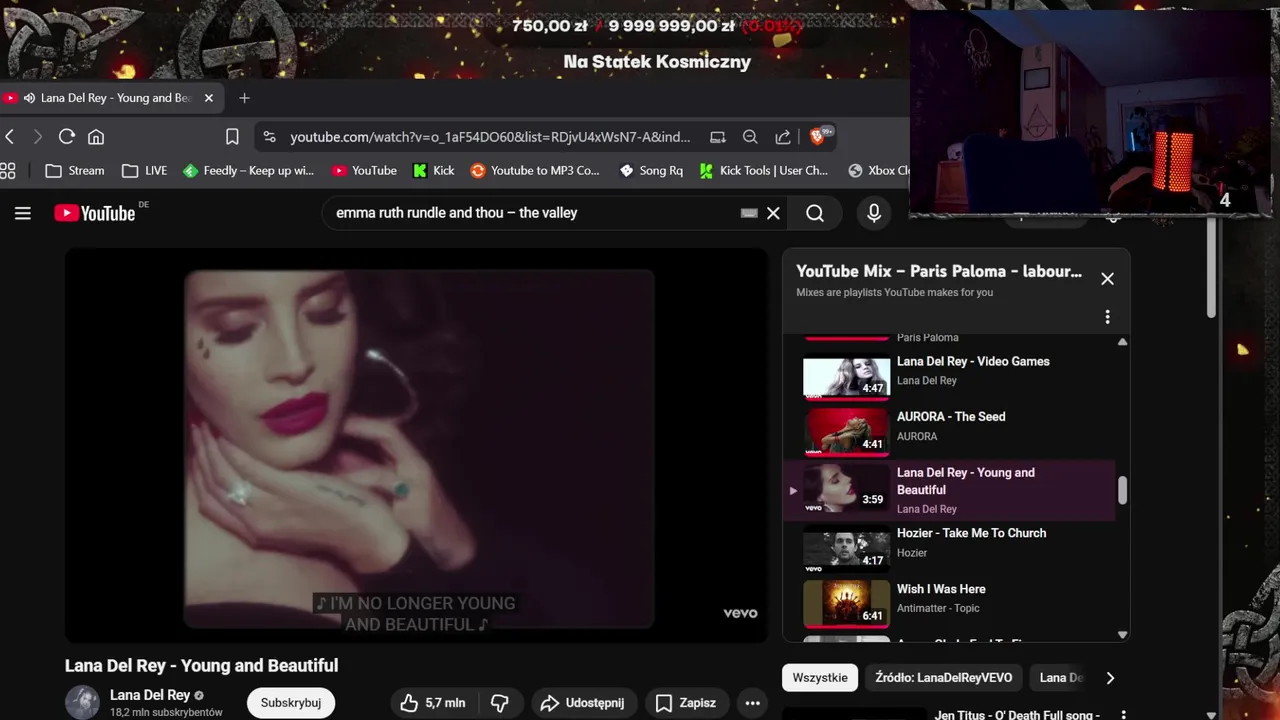
Task: Click the install/cast screen icon in address bar
Action: point(718,137)
